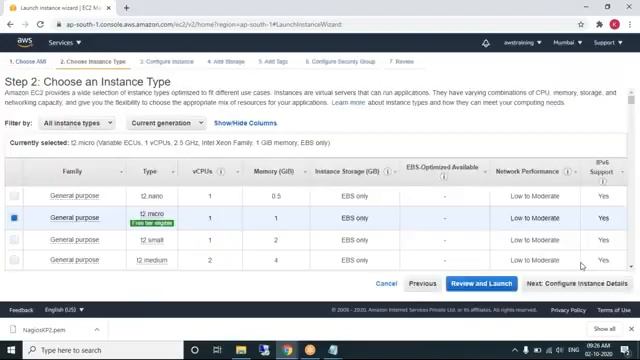
Task: Go to step 1 Choose AMI
Action: tap(28, 62)
